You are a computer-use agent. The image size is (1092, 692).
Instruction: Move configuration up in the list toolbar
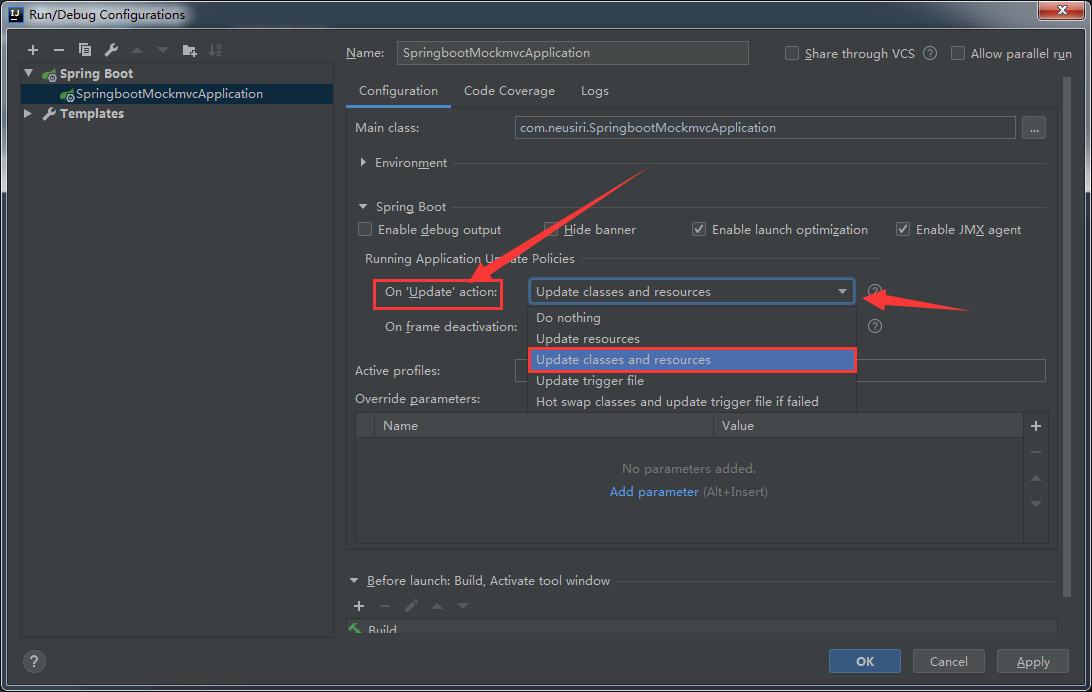137,50
